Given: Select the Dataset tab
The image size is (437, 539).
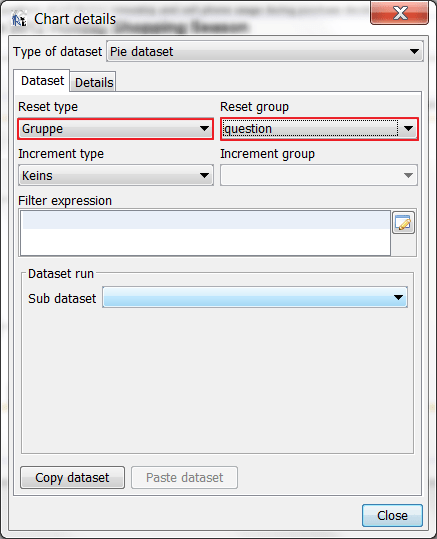Looking at the screenshot, I should 42,81.
